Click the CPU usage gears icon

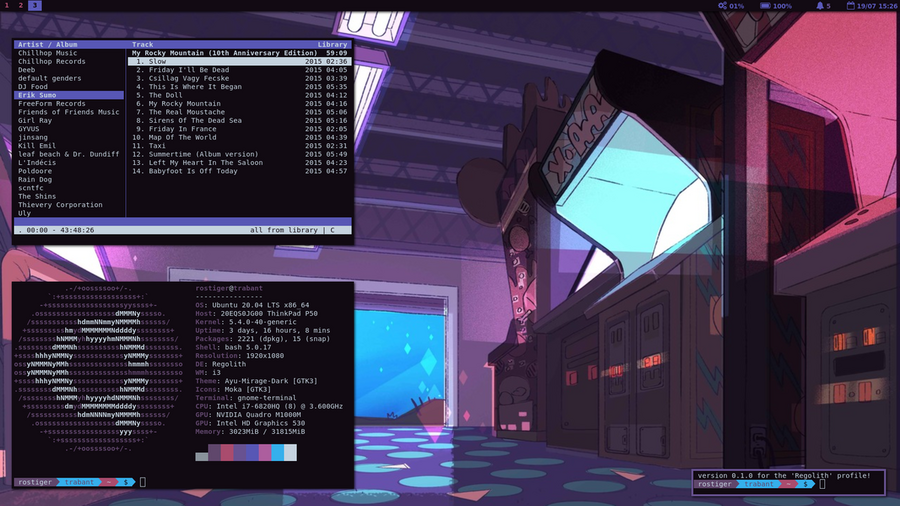(x=723, y=6)
